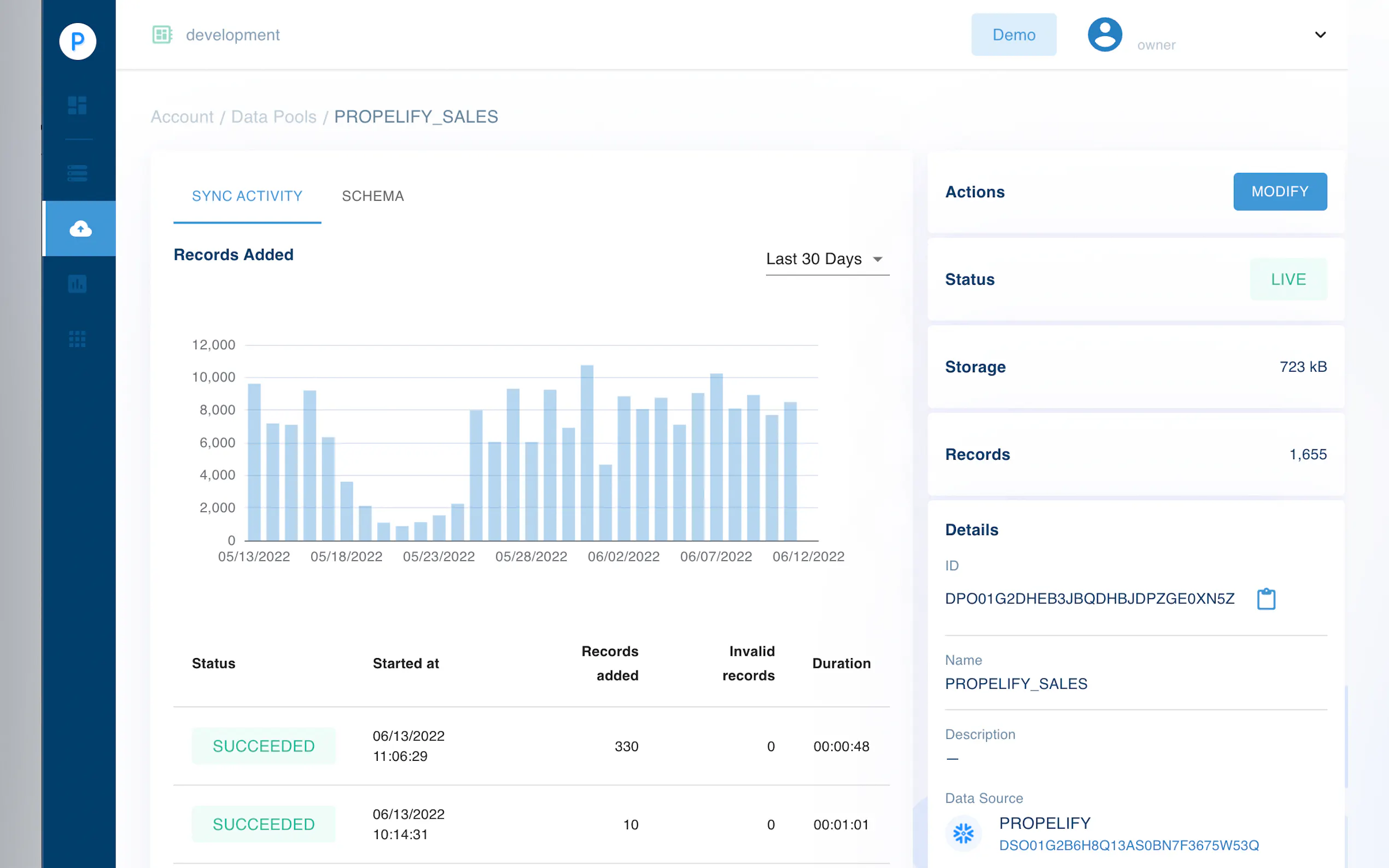
Task: Click the Demo button
Action: tap(1013, 34)
